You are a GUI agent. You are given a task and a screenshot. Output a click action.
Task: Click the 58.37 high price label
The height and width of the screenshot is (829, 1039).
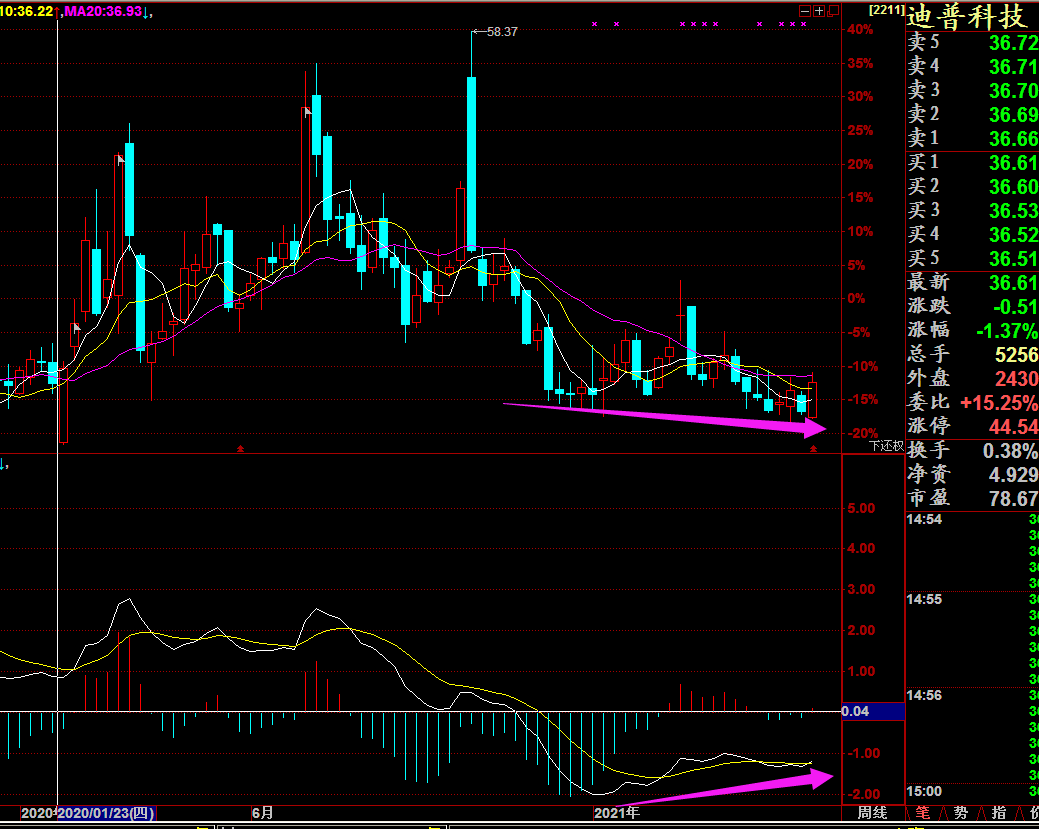coord(502,32)
